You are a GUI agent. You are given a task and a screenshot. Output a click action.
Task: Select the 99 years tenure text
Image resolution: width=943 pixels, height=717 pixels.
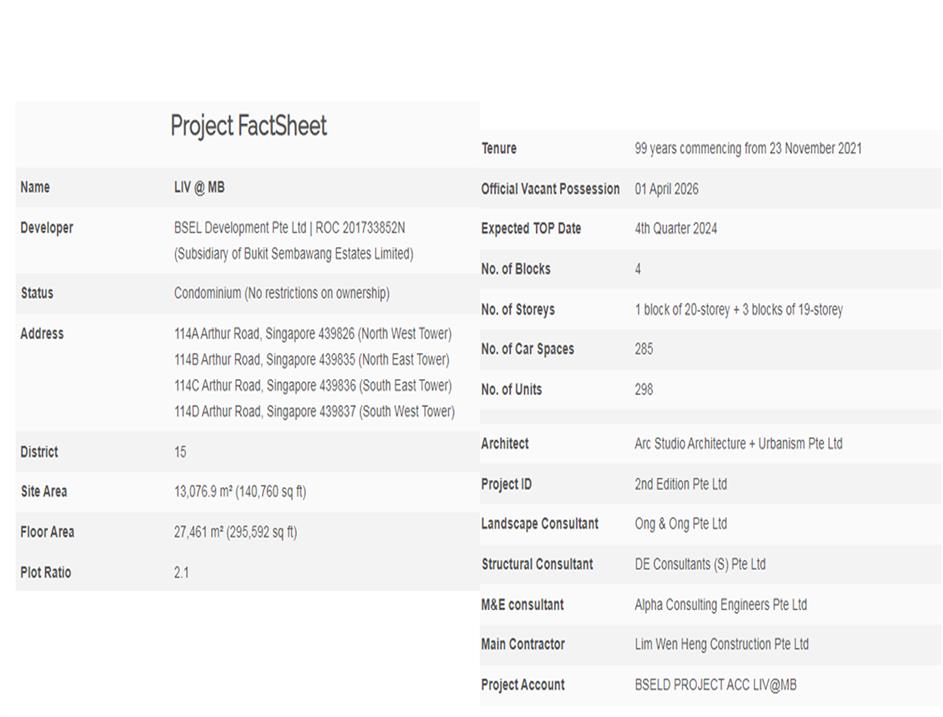pyautogui.click(x=747, y=149)
